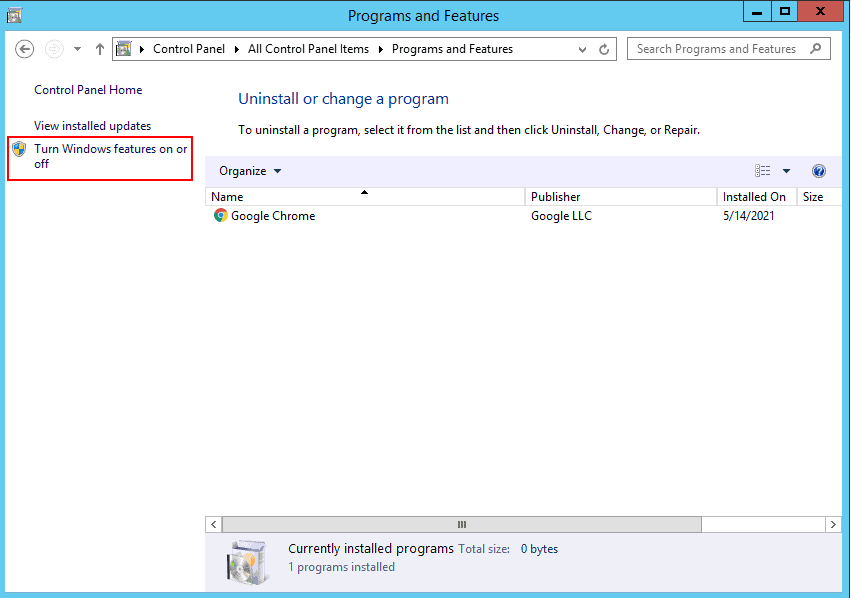Change view with the view icon
This screenshot has width=851, height=598.
click(x=763, y=171)
